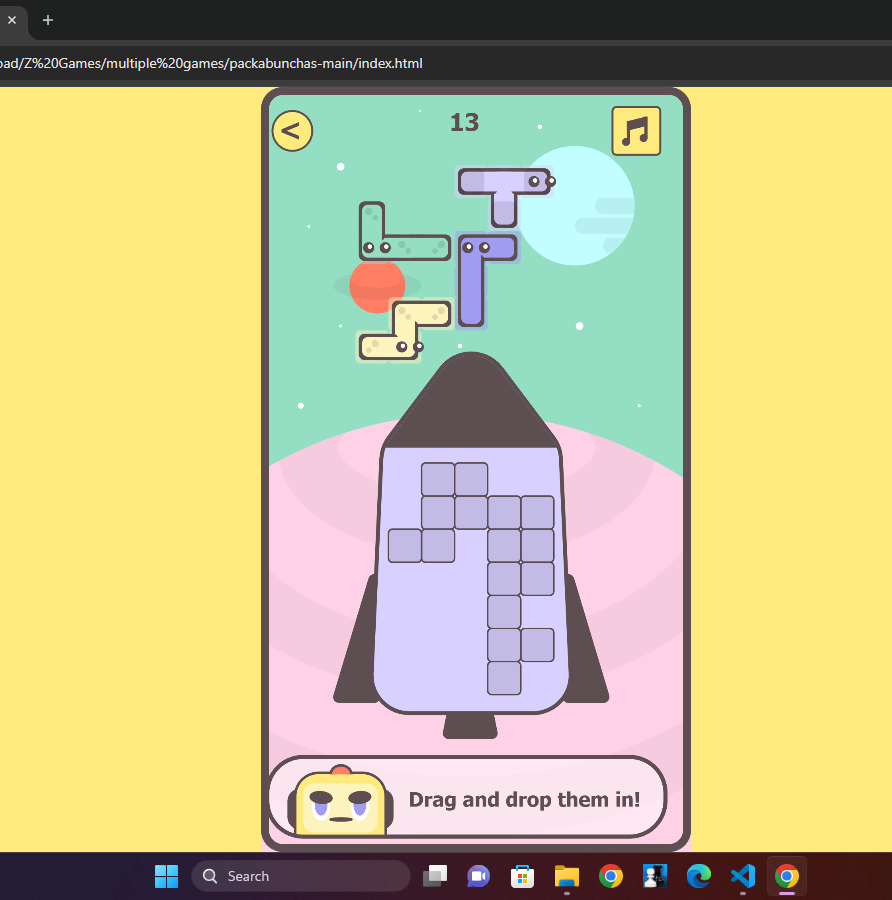892x900 pixels.
Task: Open a new browser tab
Action: tap(48, 20)
